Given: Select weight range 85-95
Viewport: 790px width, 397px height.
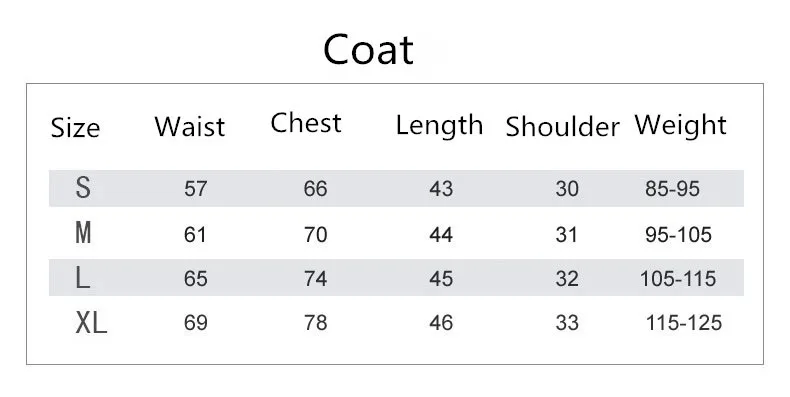Looking at the screenshot, I should (x=672, y=189).
